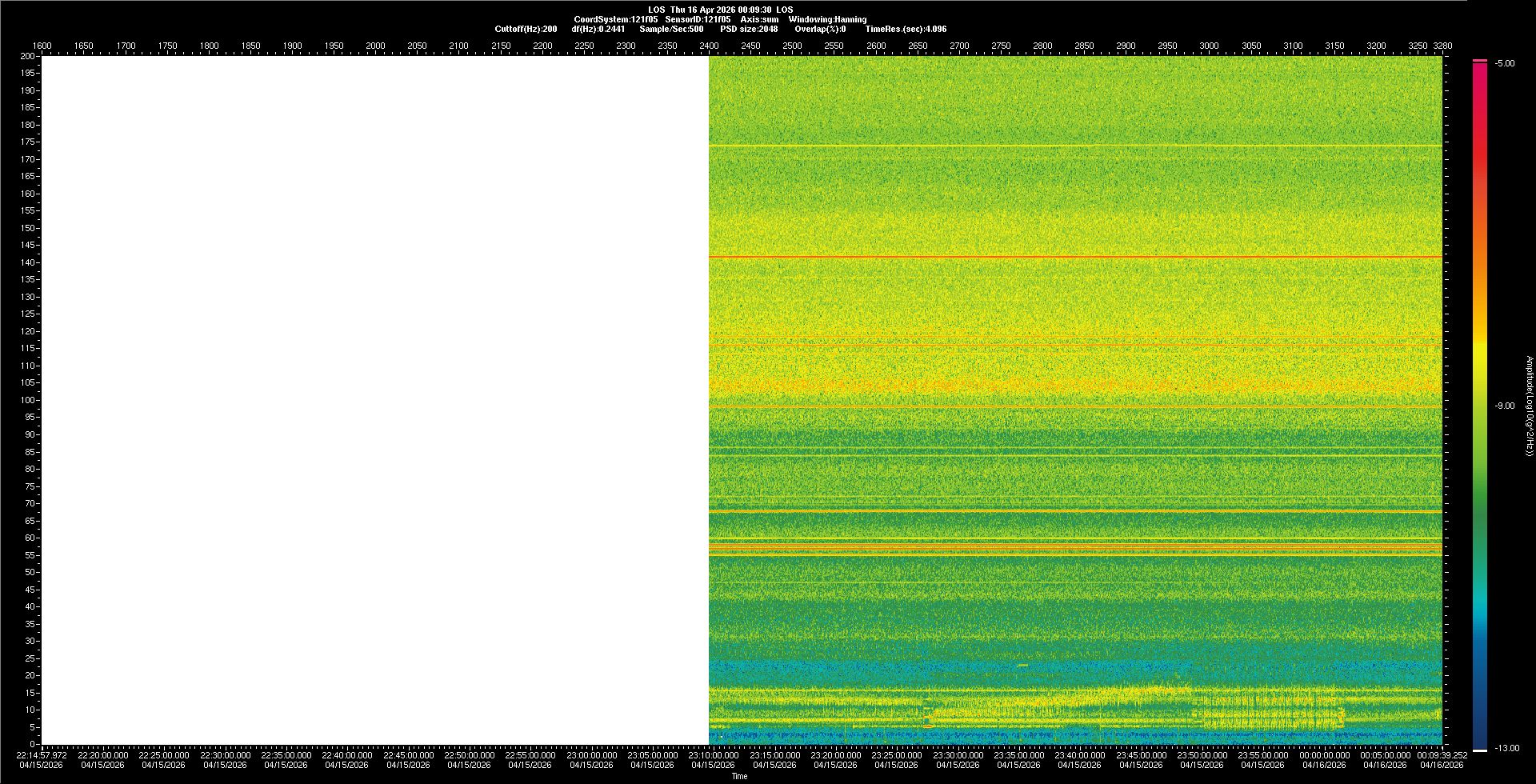Image resolution: width=1536 pixels, height=784 pixels.
Task: Select the Sample/Sec:500 header text
Action: 671,29
